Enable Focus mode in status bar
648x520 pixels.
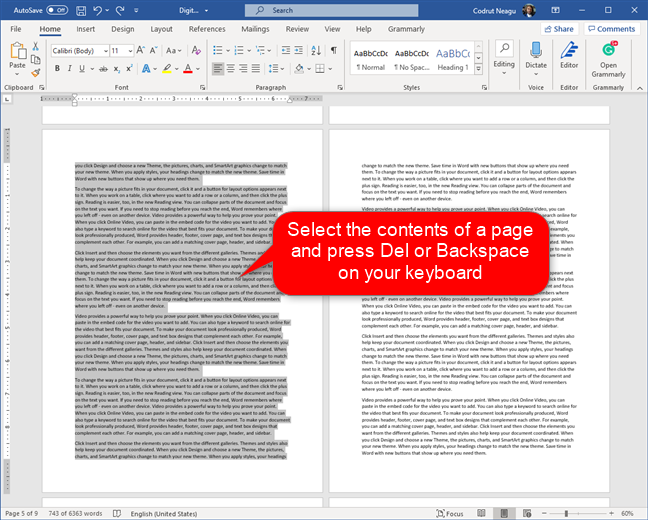450,513
